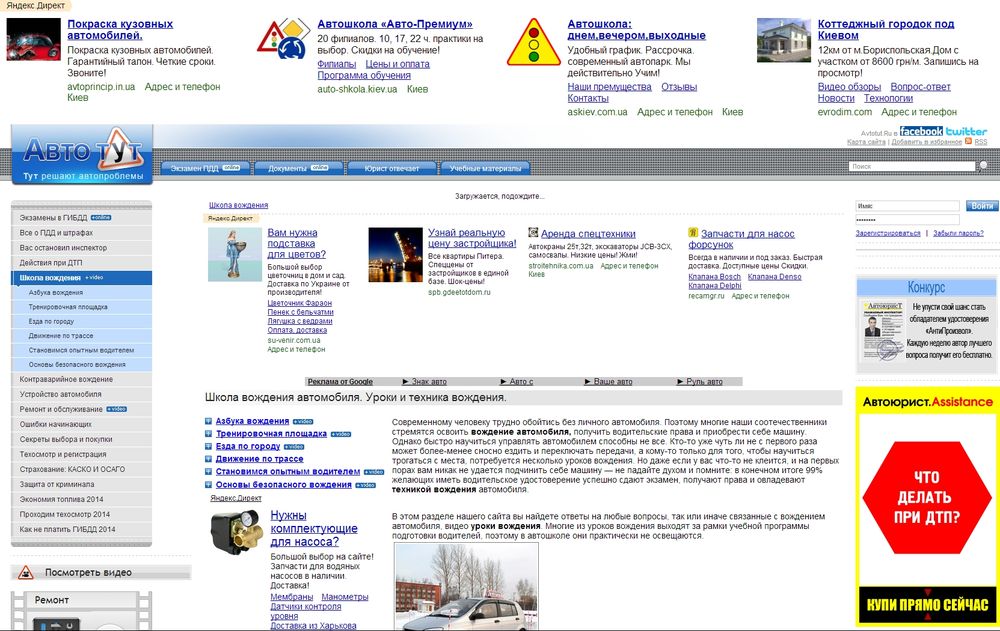Click the search magnifier icon
The height and width of the screenshot is (631, 1000).
pyautogui.click(x=983, y=166)
